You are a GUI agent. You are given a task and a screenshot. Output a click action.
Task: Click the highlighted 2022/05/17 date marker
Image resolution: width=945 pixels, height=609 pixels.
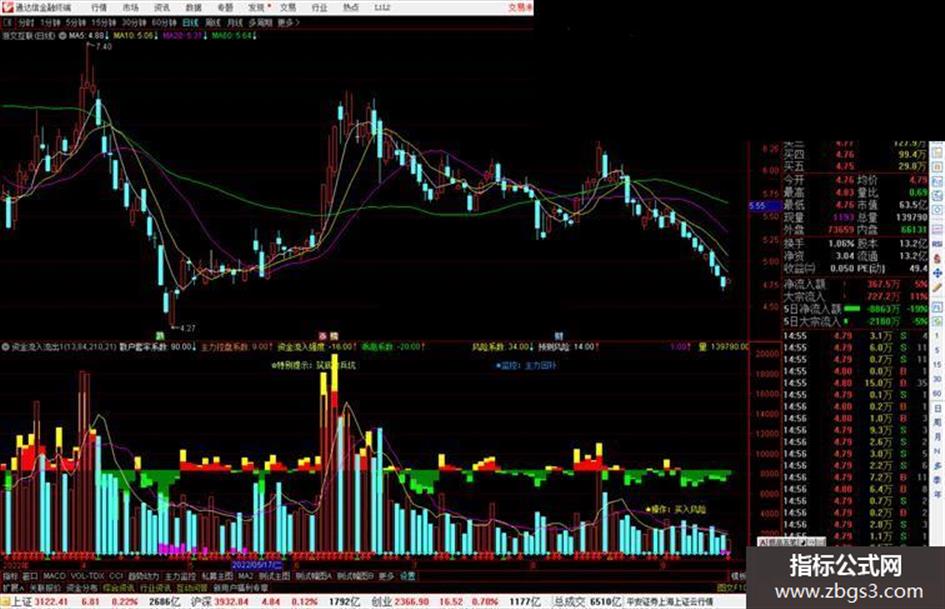(x=257, y=566)
